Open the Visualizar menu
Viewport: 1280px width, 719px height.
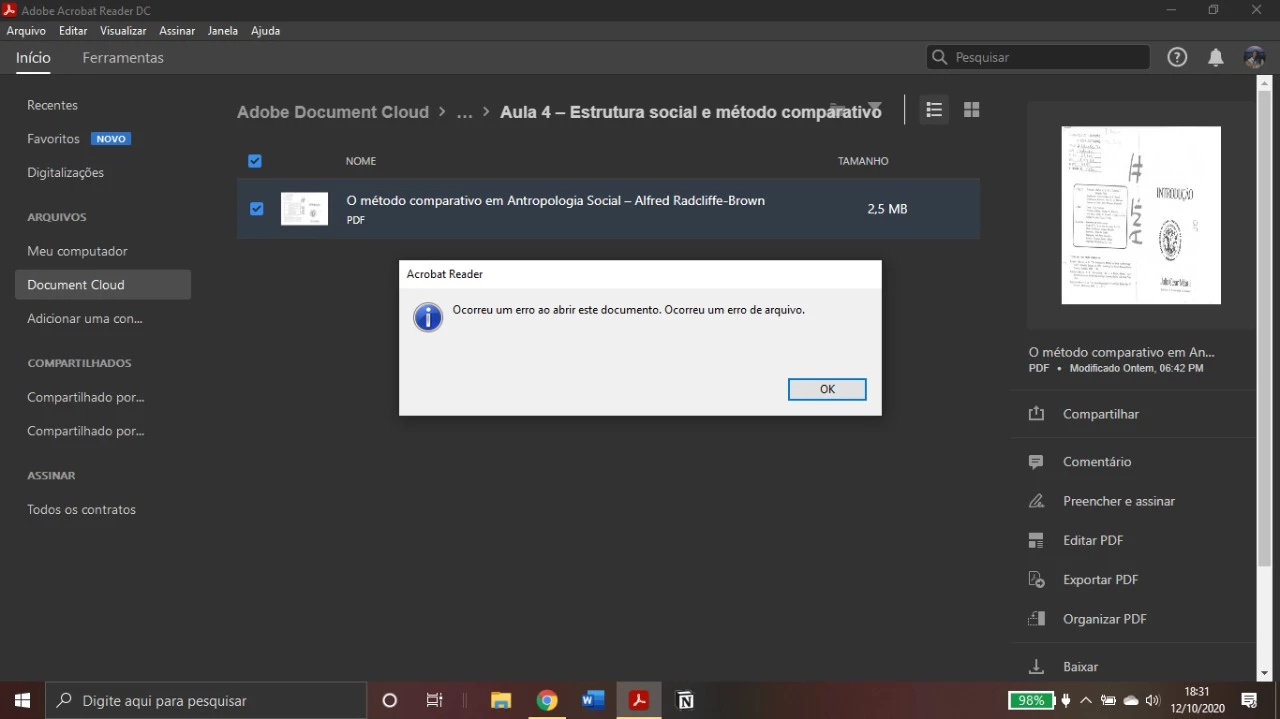[x=123, y=31]
